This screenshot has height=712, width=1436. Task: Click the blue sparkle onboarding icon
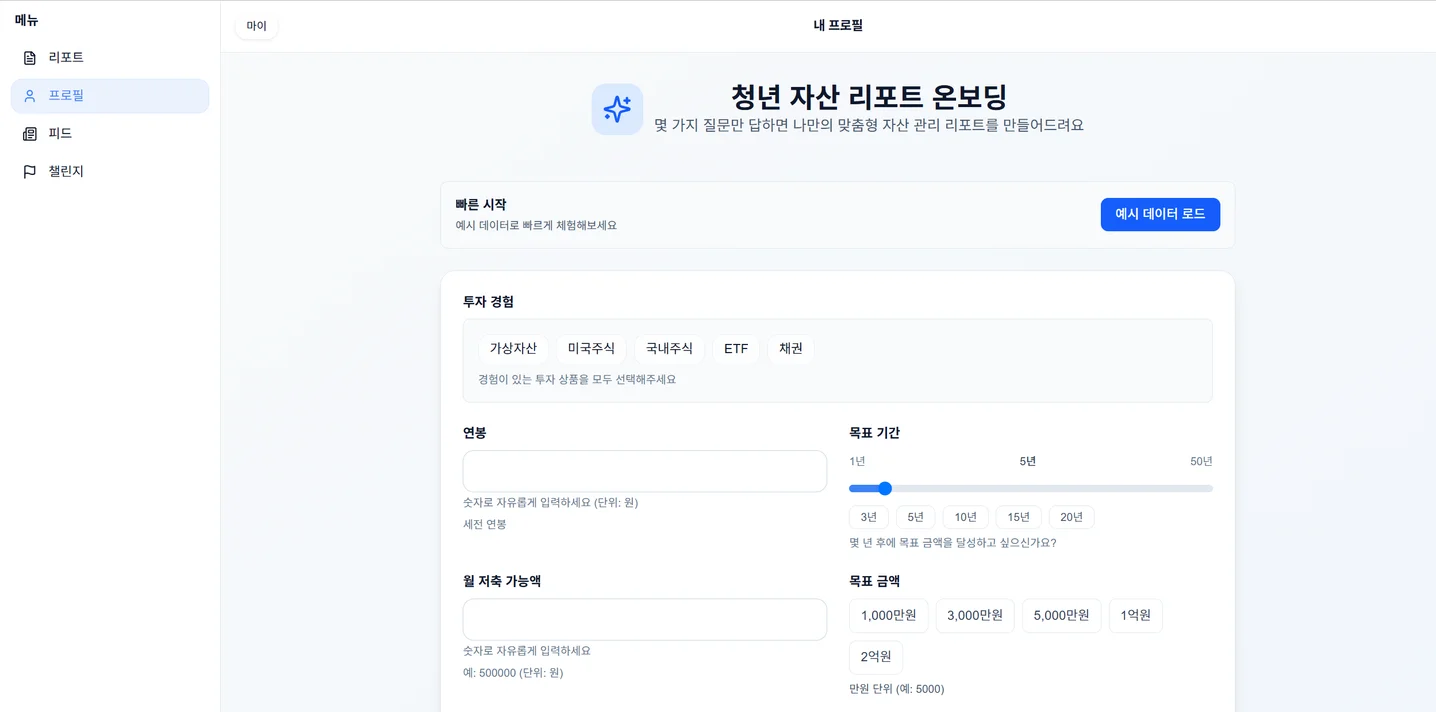pyautogui.click(x=617, y=110)
